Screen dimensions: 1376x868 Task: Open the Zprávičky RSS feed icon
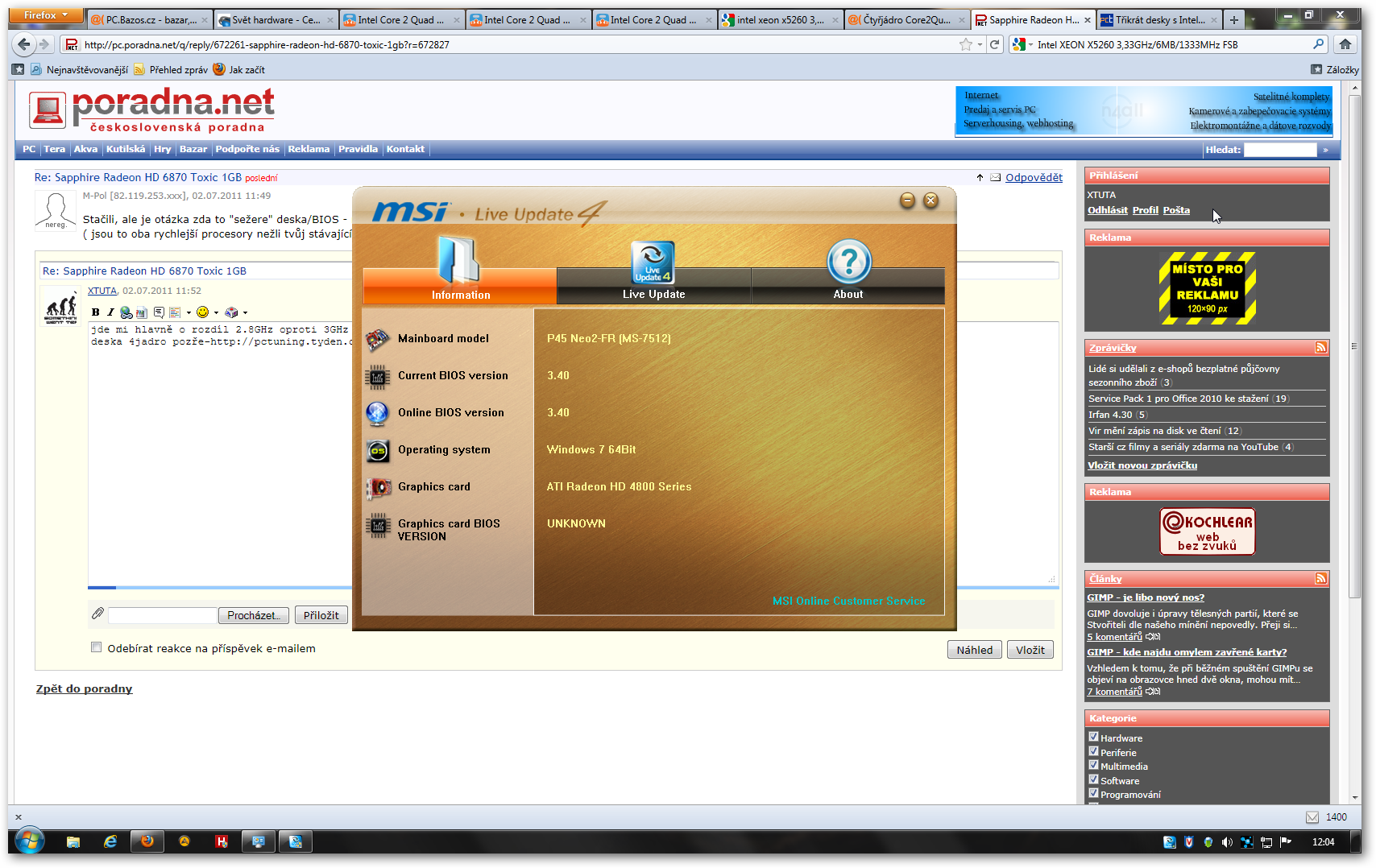point(1321,348)
